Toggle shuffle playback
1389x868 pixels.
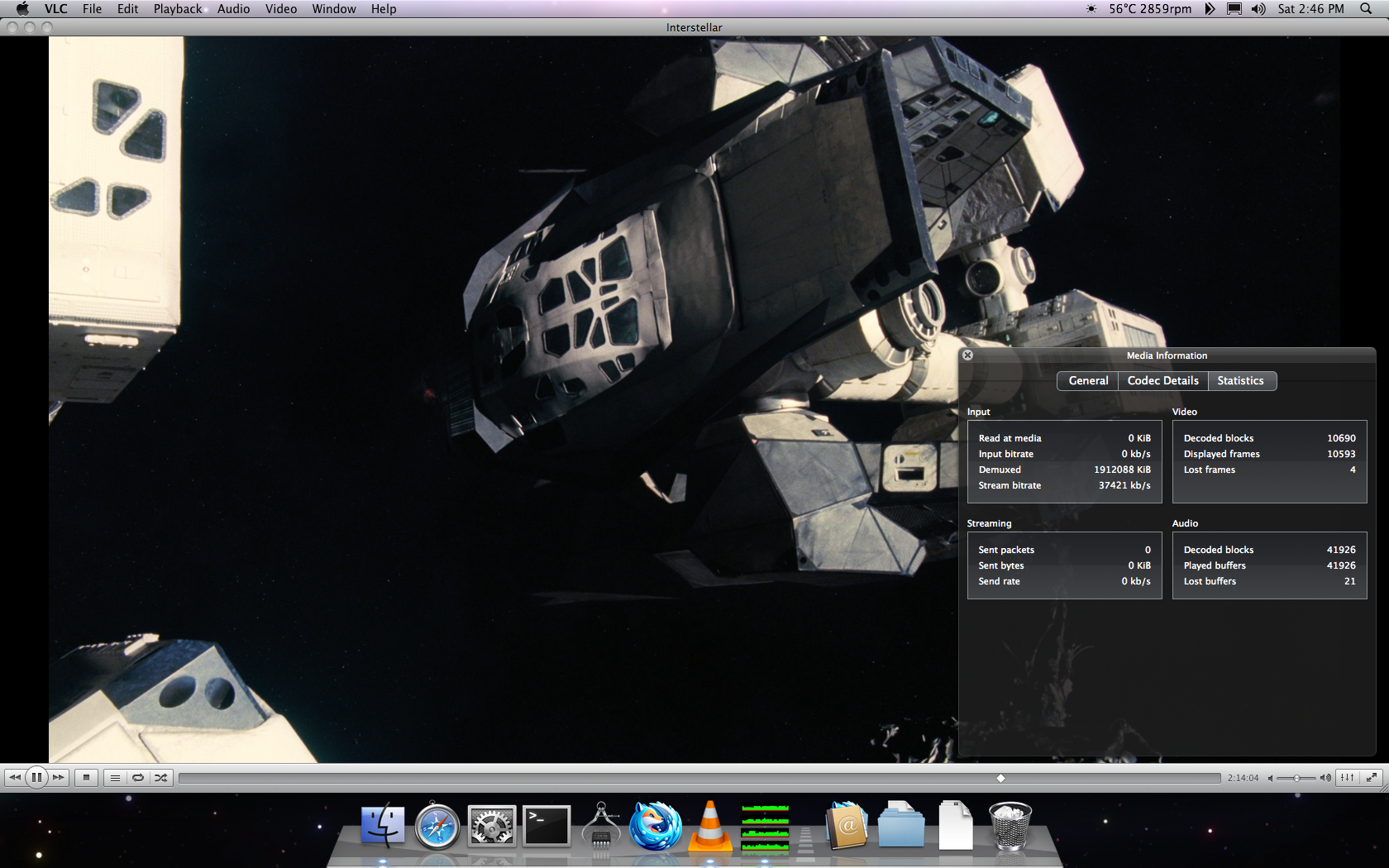pyautogui.click(x=161, y=778)
